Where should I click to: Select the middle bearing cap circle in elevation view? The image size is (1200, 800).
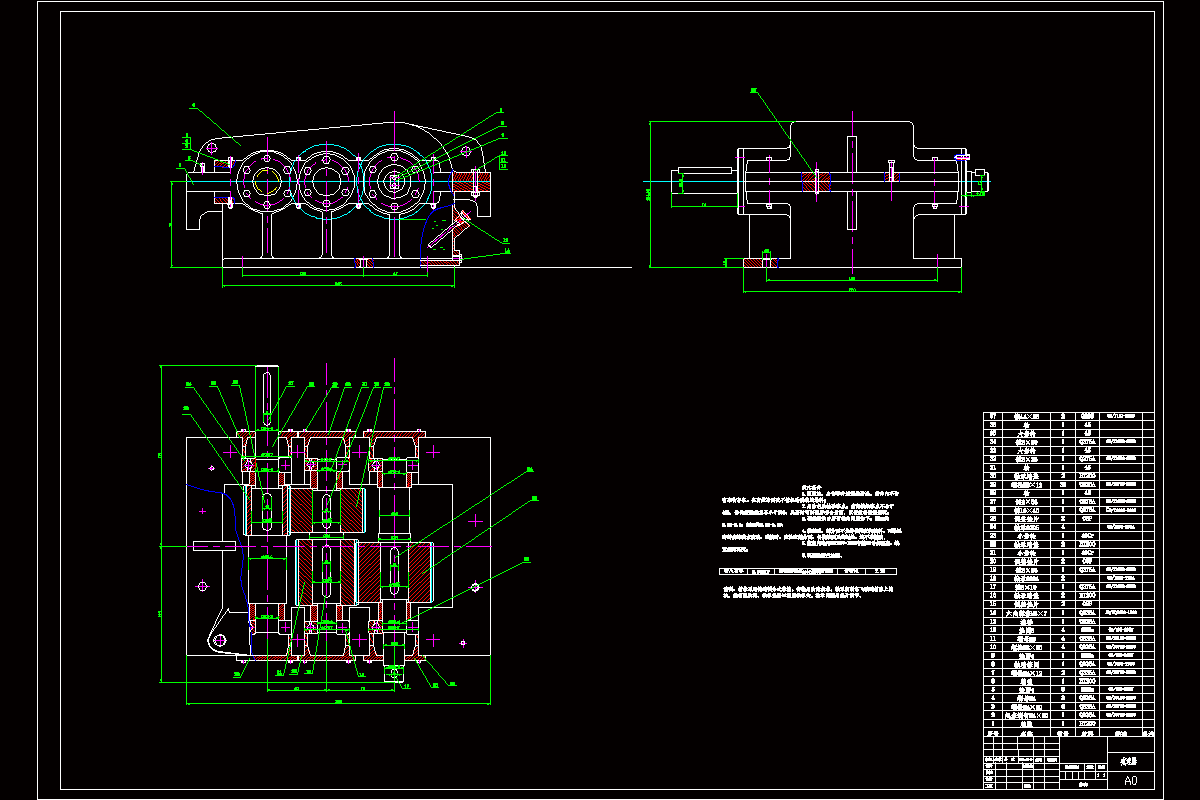coord(327,181)
